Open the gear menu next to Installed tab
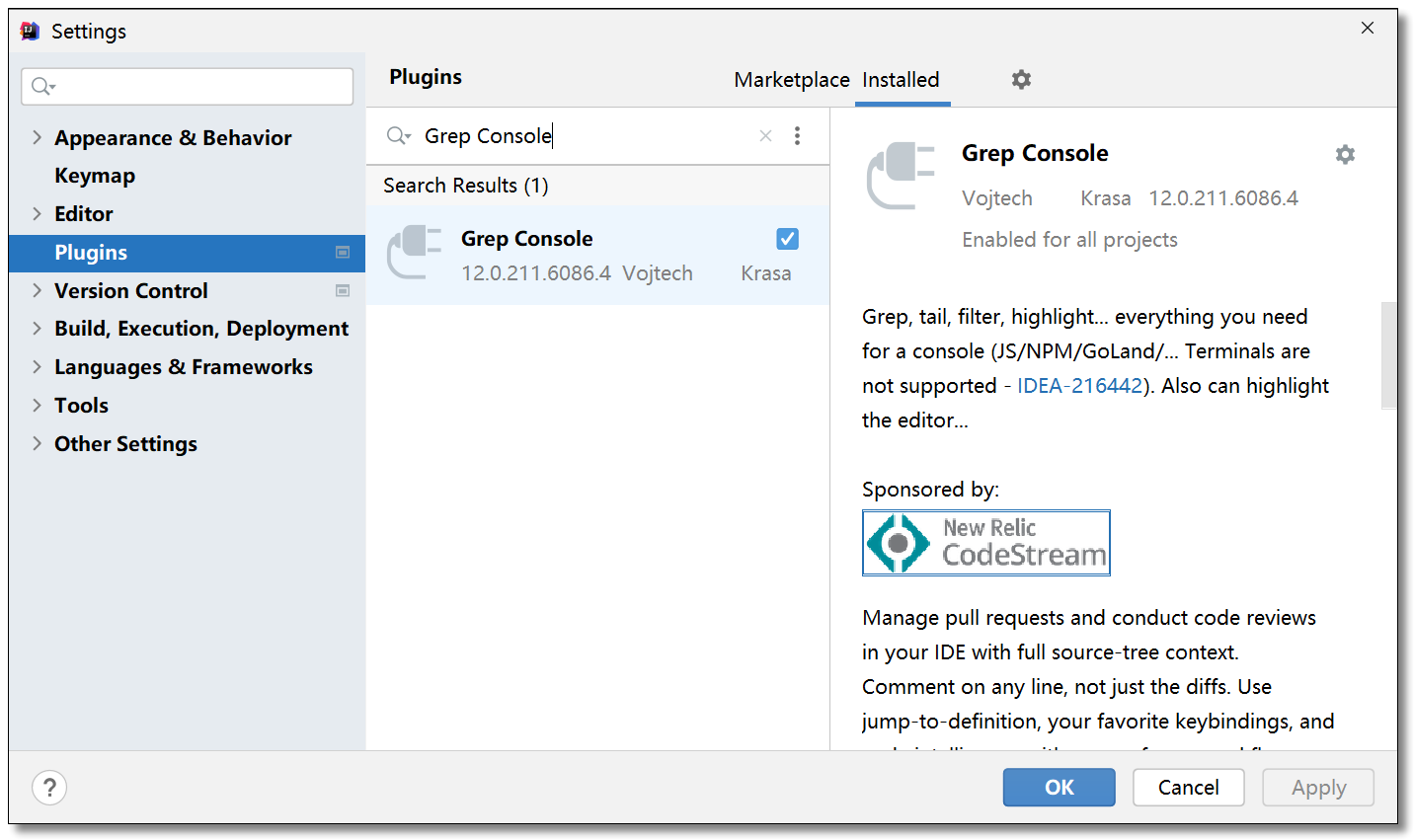1414x840 pixels. pos(1021,79)
